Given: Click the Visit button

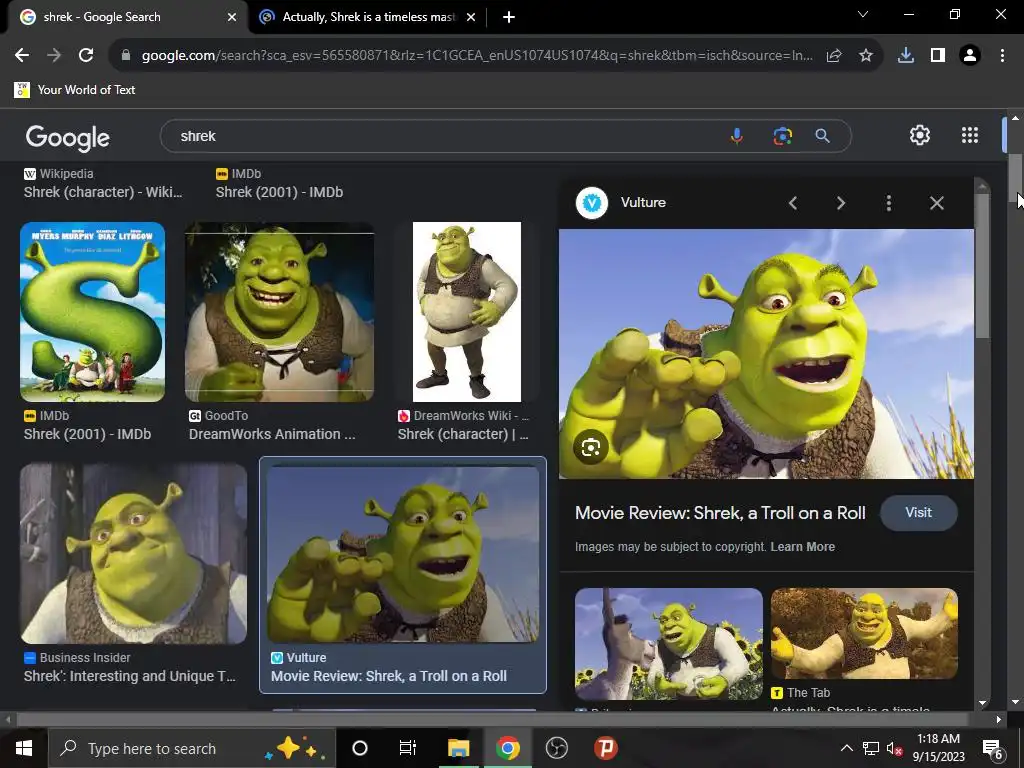Looking at the screenshot, I should pyautogui.click(x=918, y=513).
